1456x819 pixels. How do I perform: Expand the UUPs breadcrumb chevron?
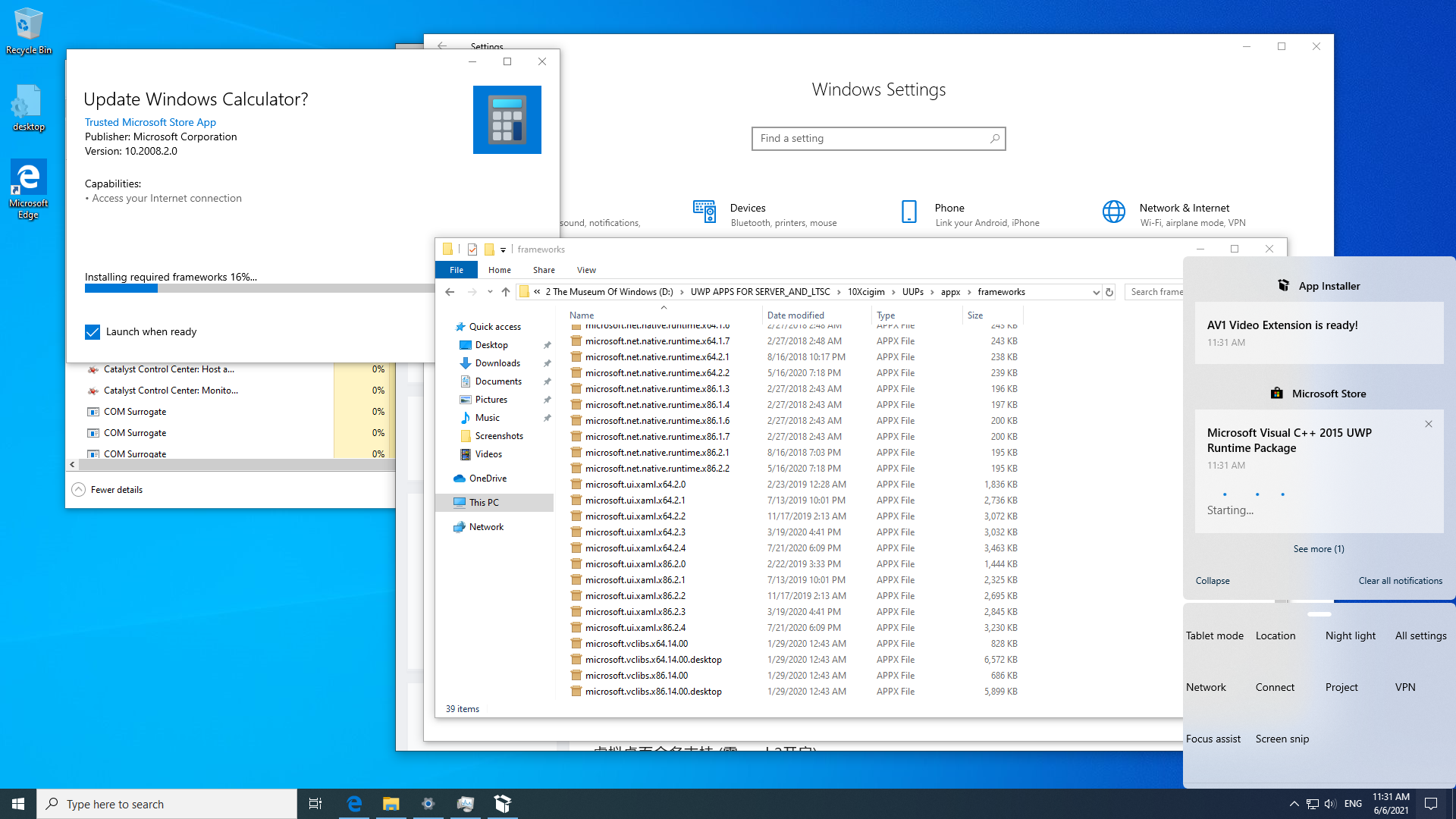pyautogui.click(x=932, y=292)
